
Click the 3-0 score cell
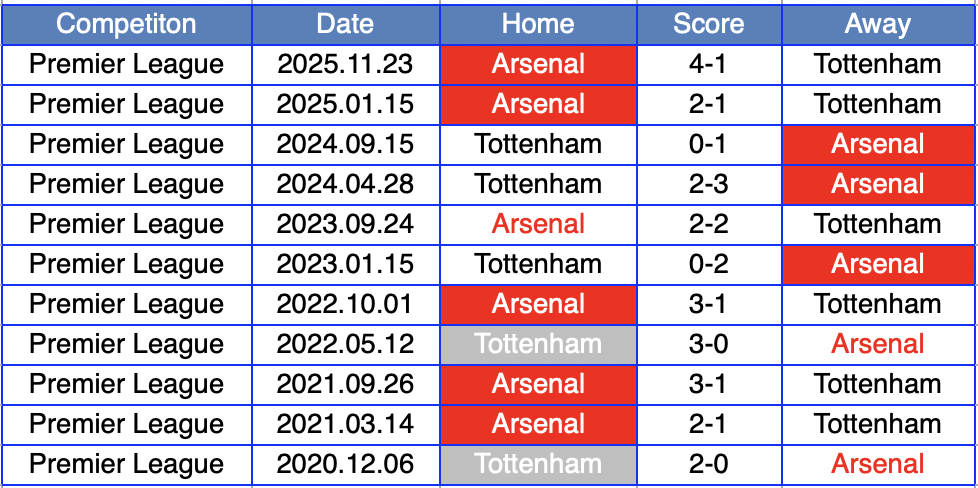click(709, 344)
